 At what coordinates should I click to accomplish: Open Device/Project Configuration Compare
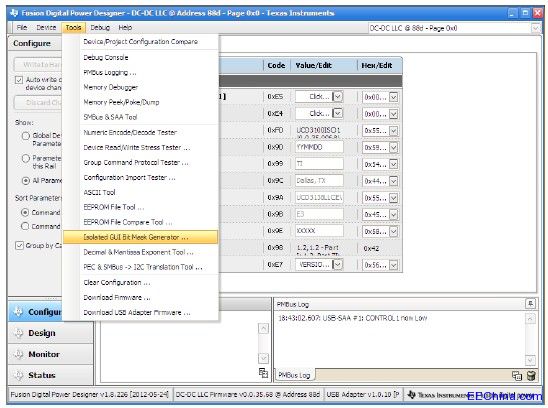[140, 42]
